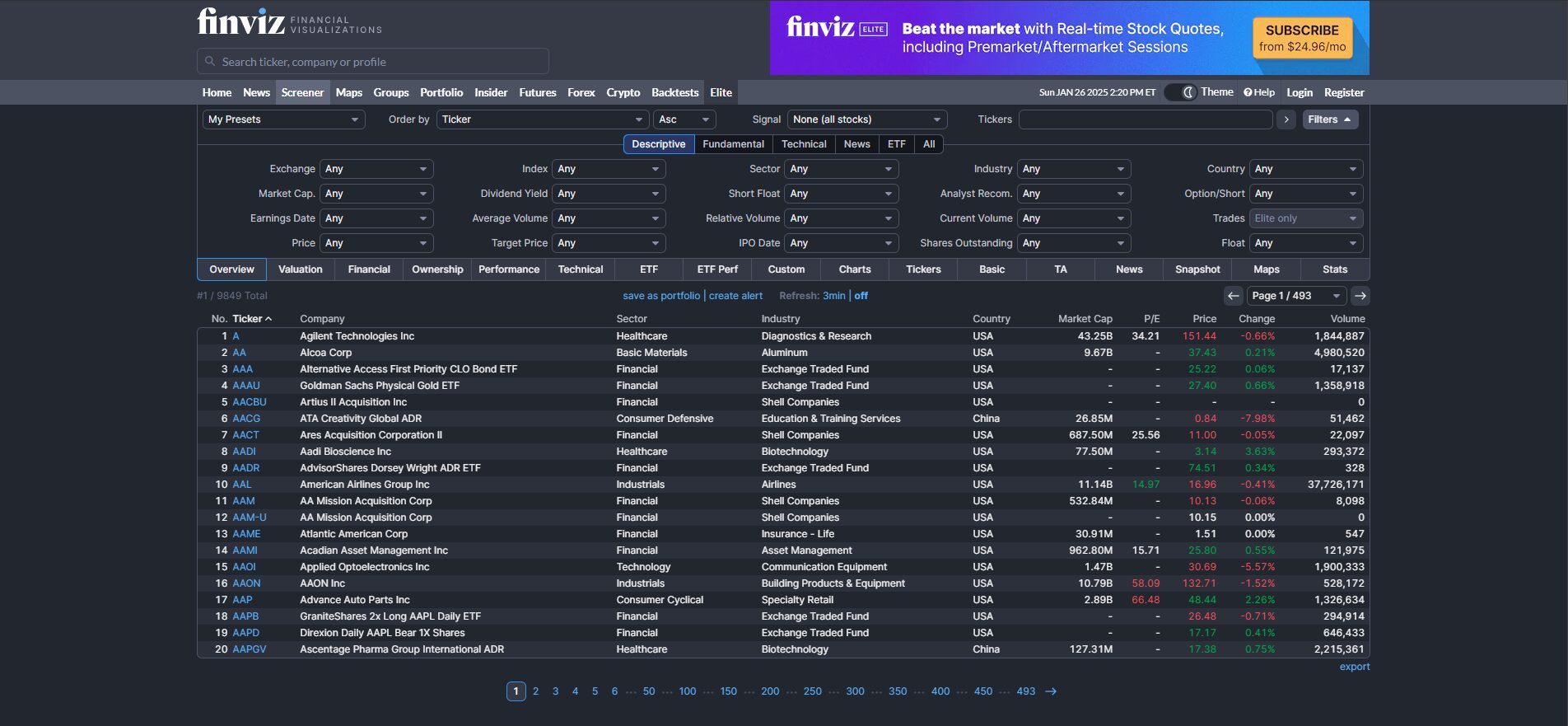
Task: Open the Country filter dropdown
Action: [x=1306, y=169]
